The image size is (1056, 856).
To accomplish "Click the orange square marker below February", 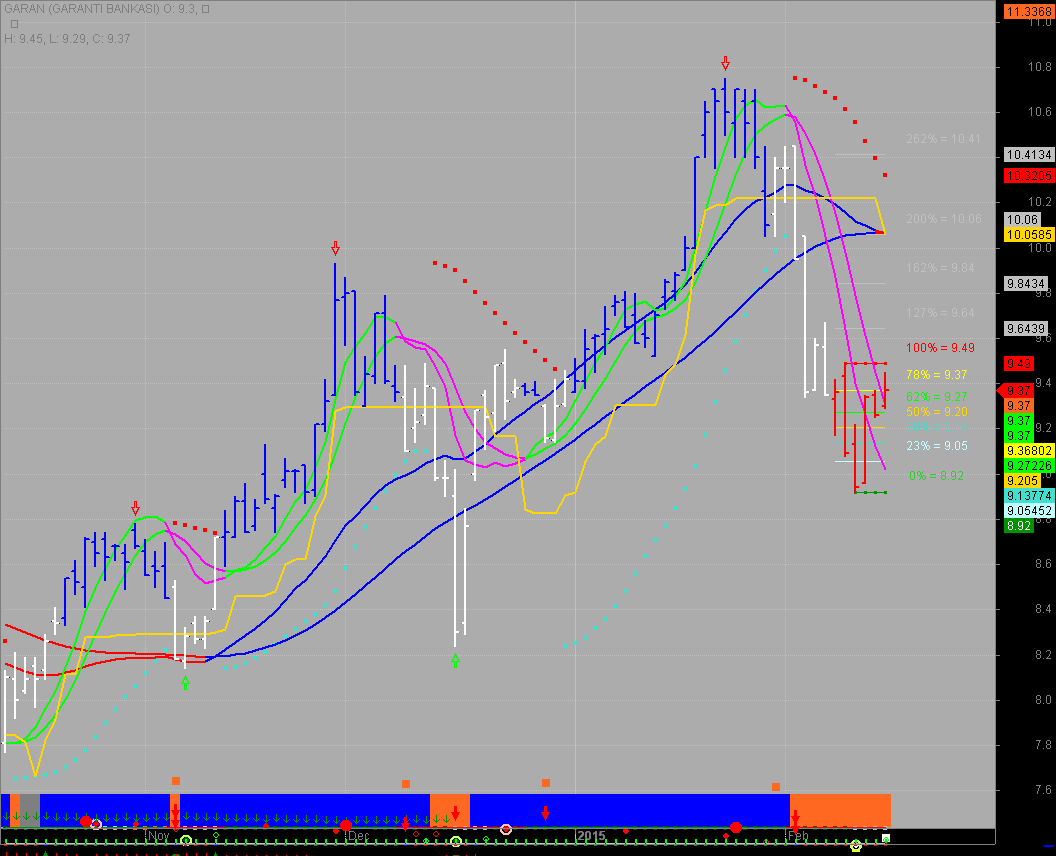I will pos(775,787).
